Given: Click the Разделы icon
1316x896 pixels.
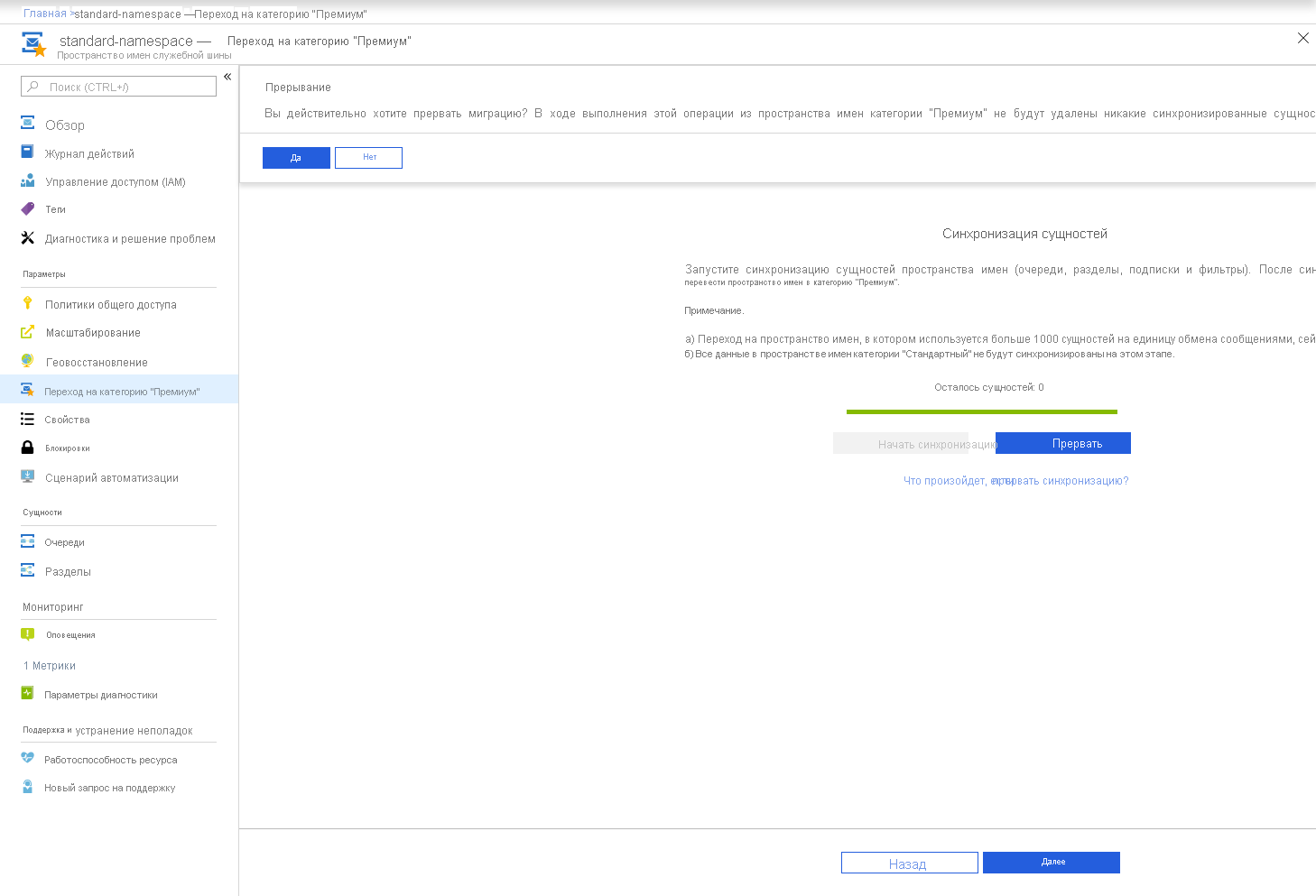Looking at the screenshot, I should (x=28, y=570).
